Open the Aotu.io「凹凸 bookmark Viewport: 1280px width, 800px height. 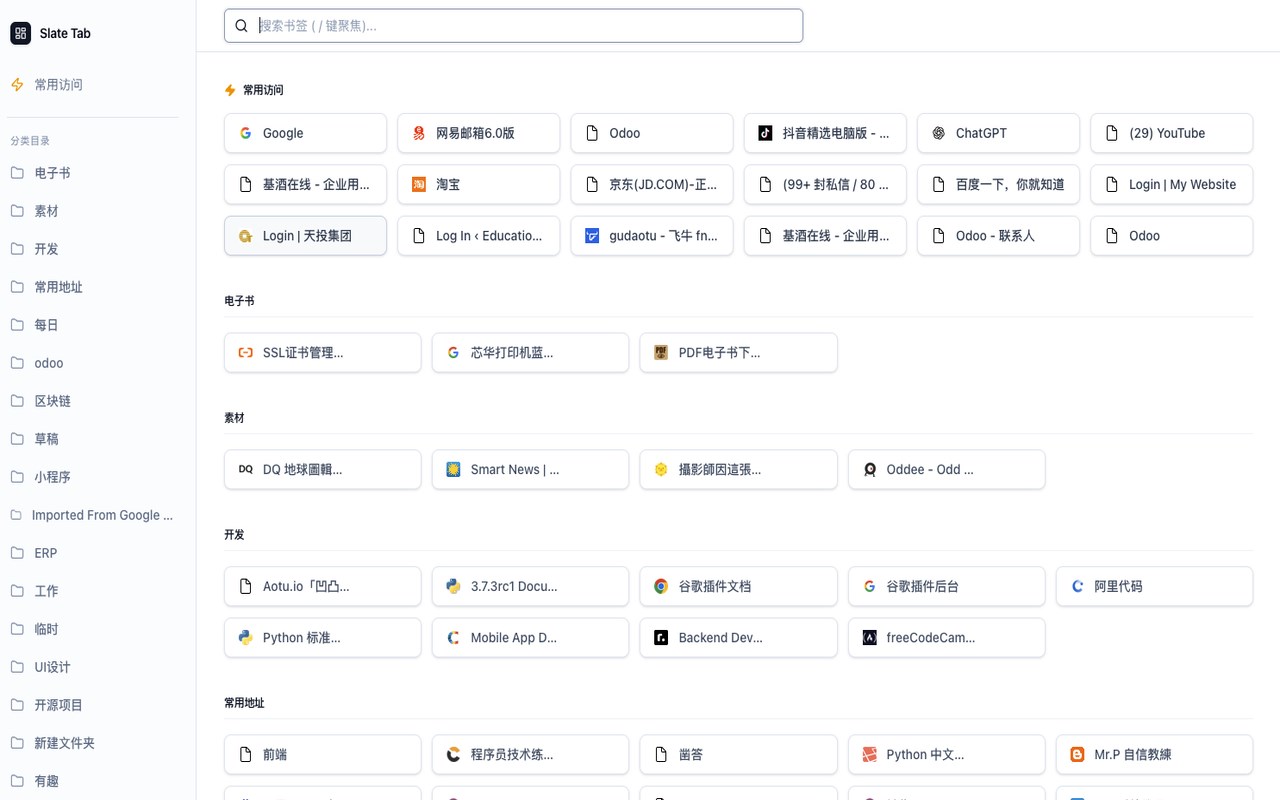point(322,586)
